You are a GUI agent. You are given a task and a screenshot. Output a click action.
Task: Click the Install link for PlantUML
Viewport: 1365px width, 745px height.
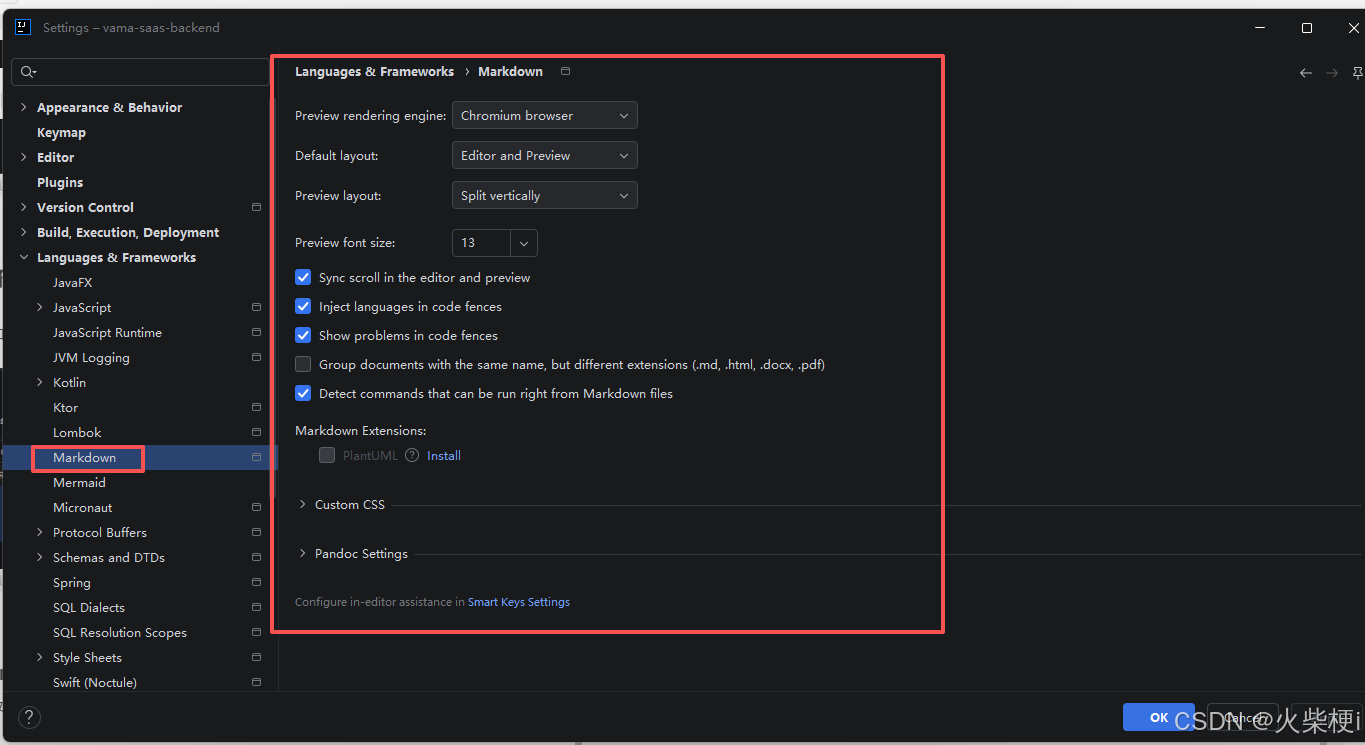(444, 455)
